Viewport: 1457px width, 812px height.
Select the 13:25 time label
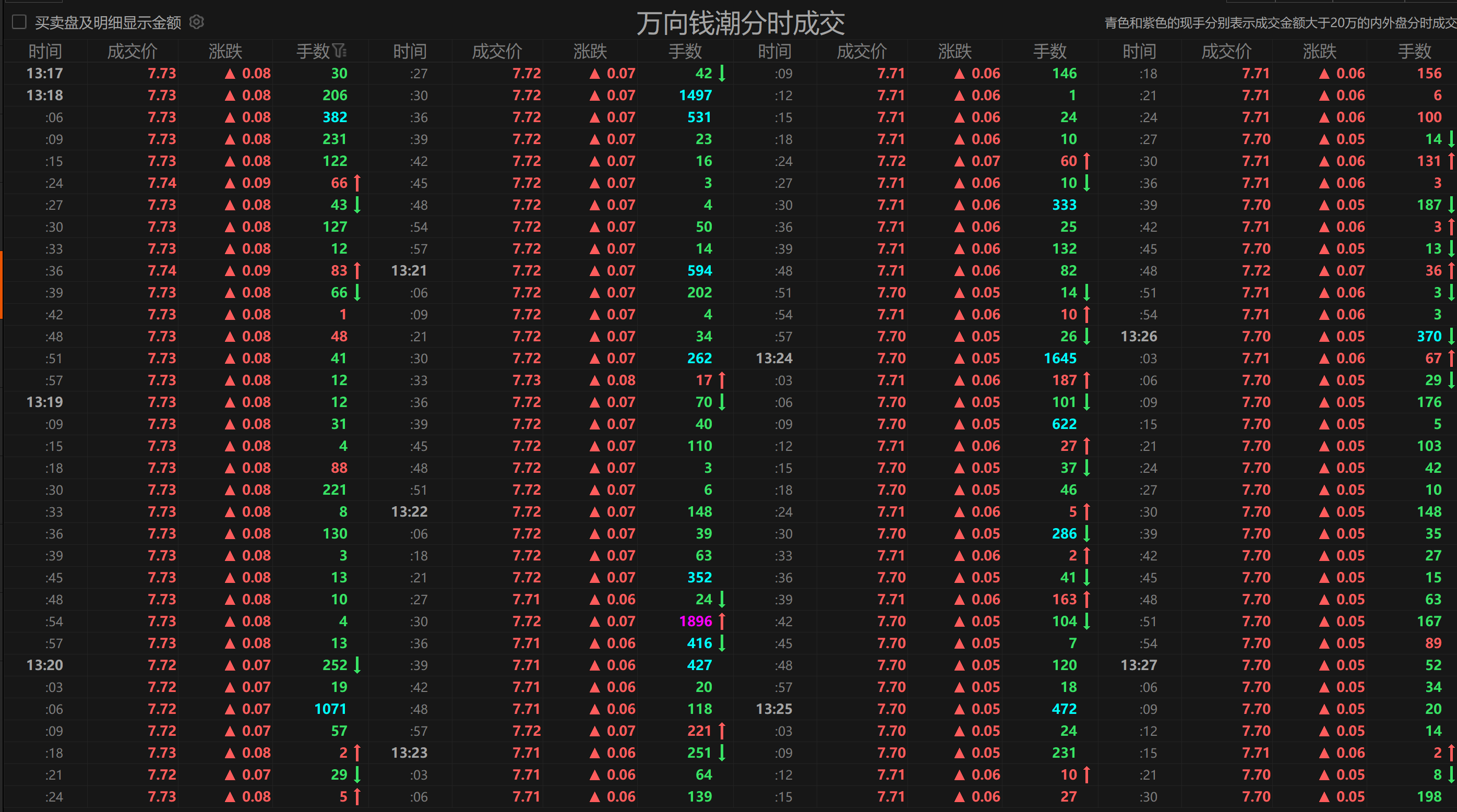coord(774,709)
